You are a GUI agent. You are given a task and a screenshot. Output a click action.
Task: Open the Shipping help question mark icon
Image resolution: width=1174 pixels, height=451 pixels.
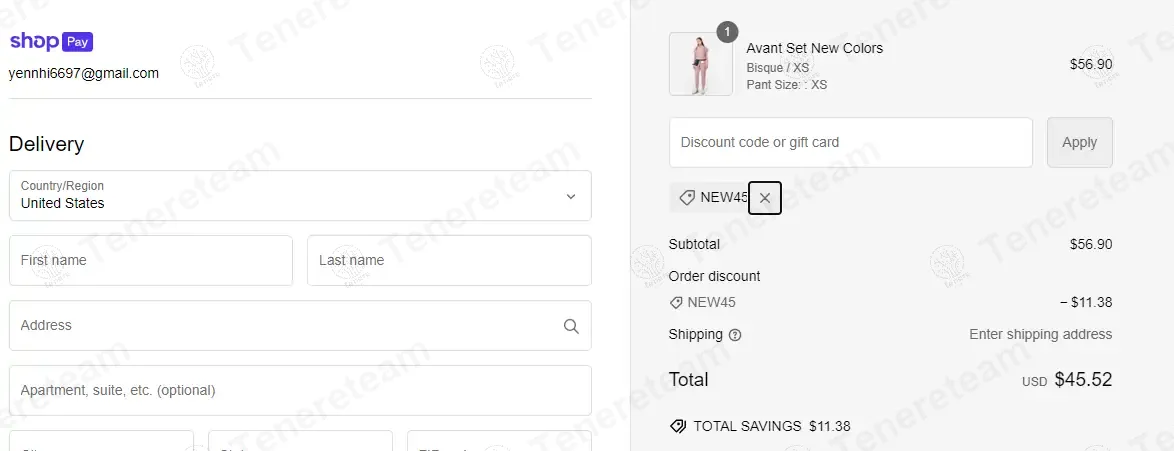(736, 335)
